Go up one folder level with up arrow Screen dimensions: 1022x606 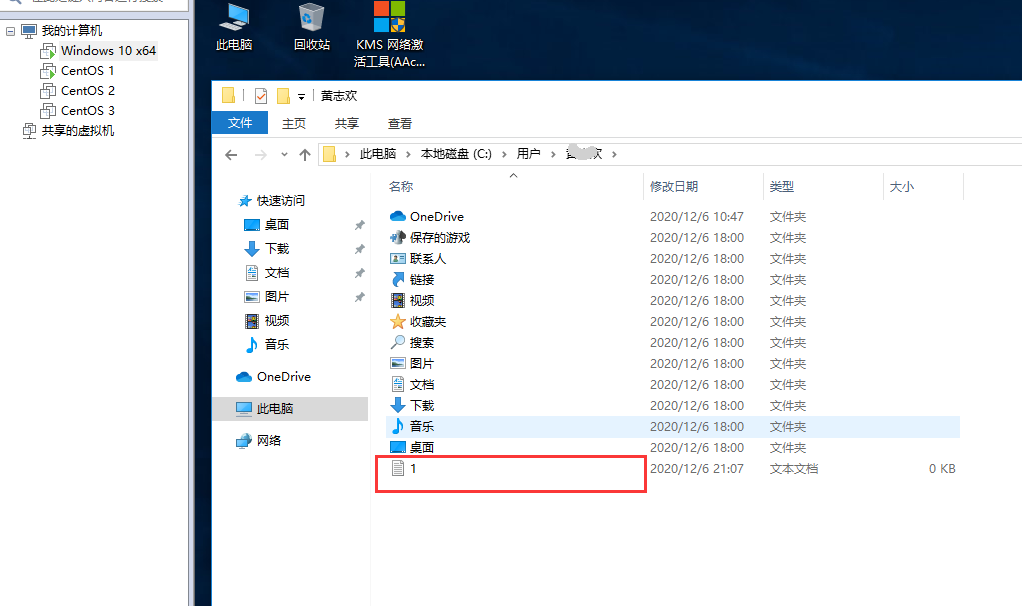305,154
